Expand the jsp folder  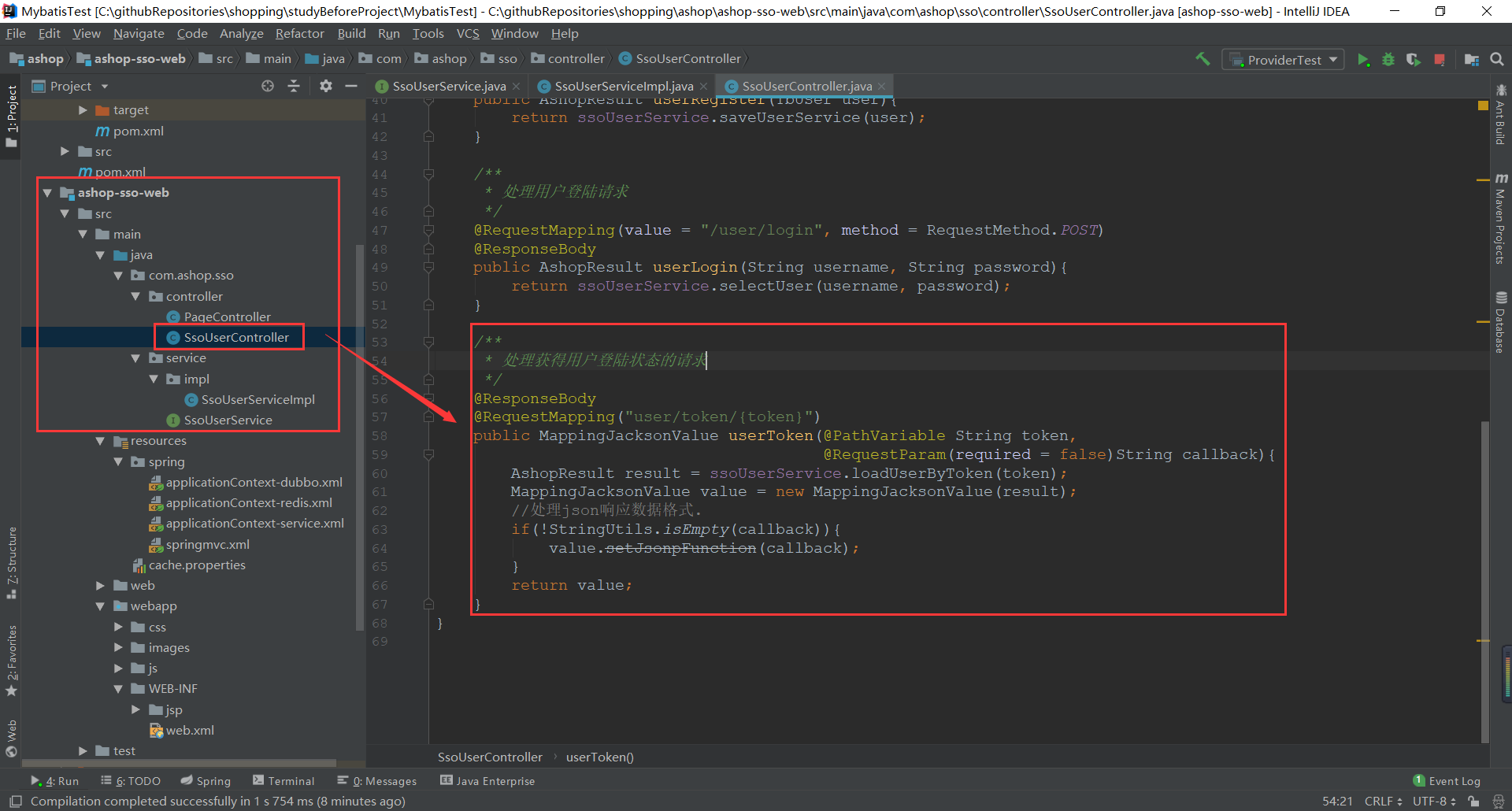[135, 710]
